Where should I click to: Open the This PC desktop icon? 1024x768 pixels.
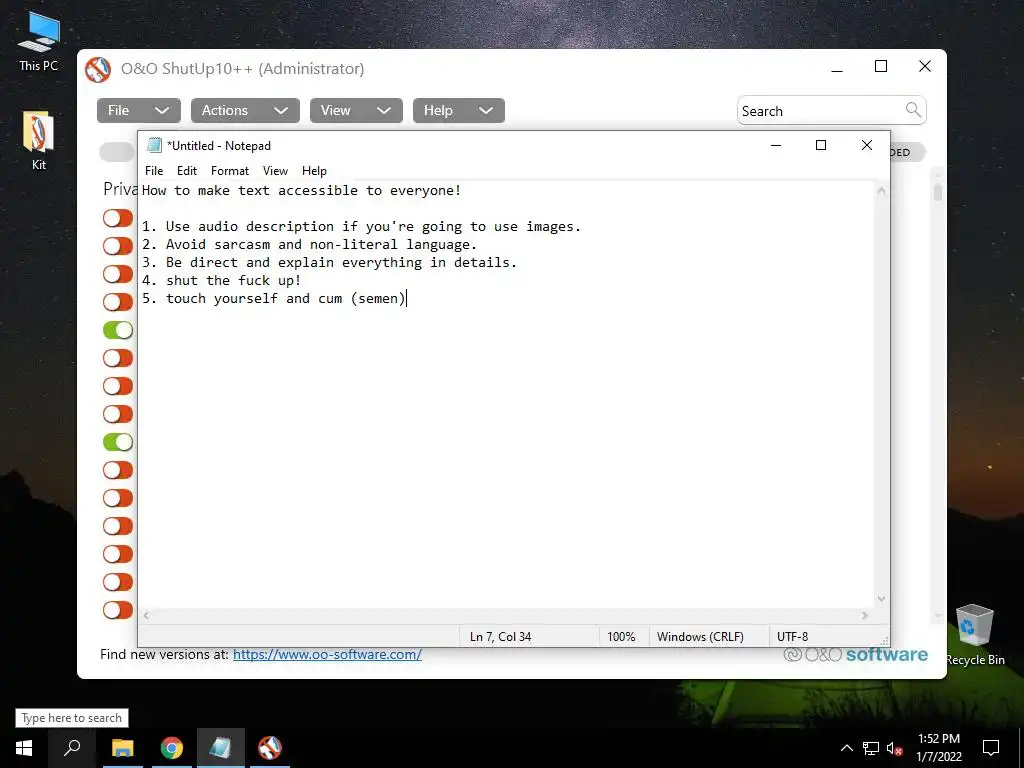pos(39,42)
